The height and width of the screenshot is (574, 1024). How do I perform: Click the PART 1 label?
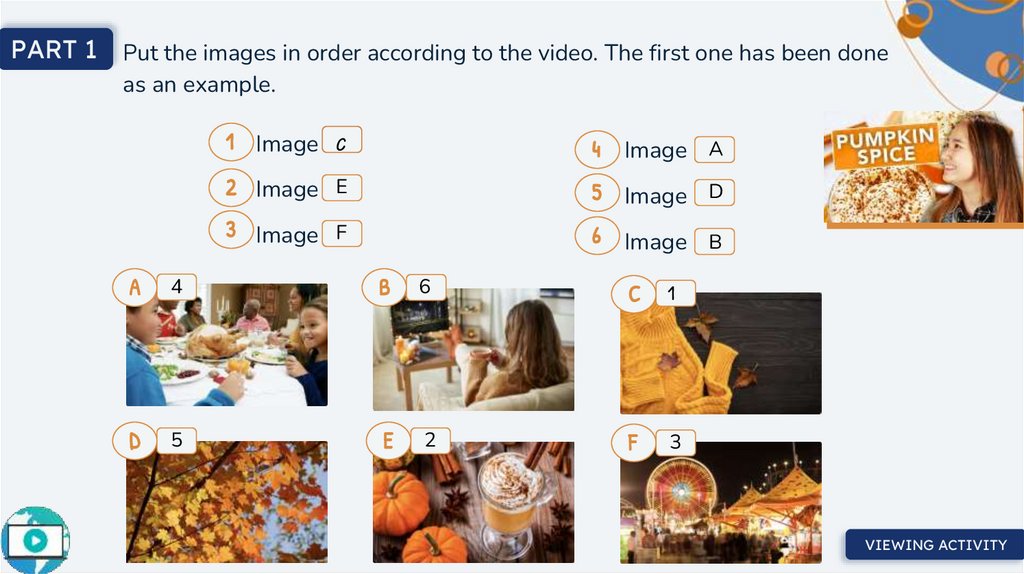[x=56, y=49]
